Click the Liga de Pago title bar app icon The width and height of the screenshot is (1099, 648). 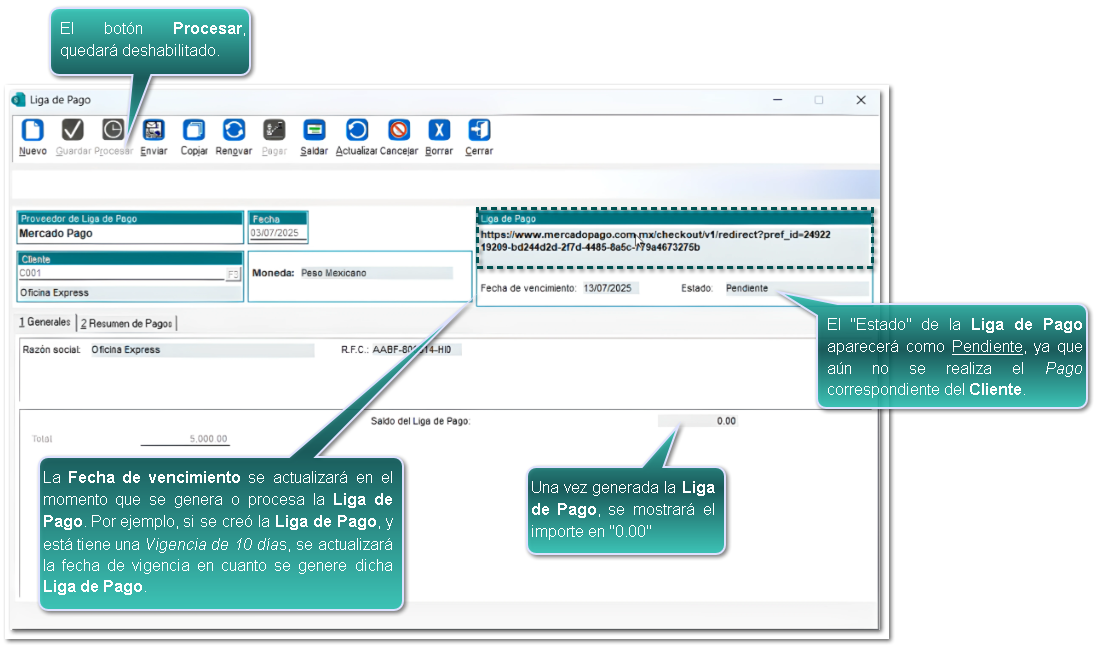click(18, 99)
